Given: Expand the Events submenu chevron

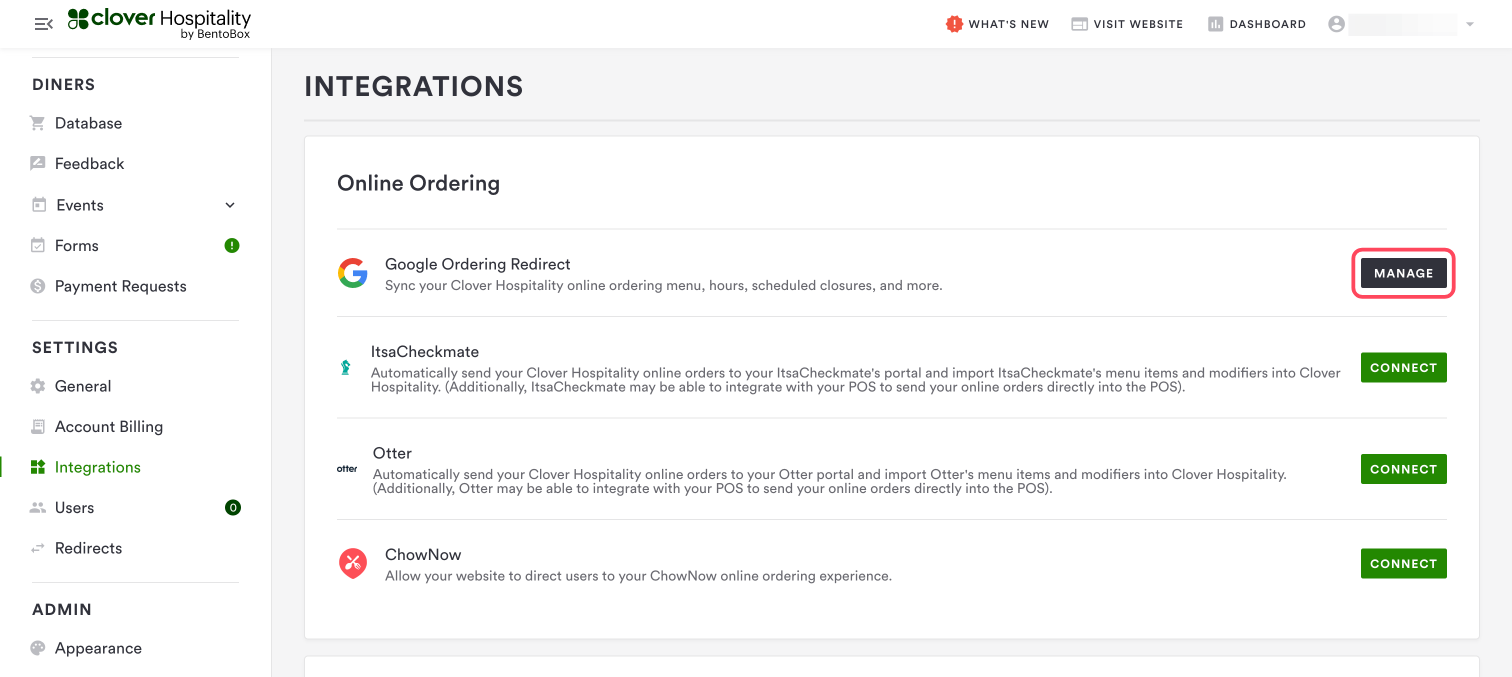Looking at the screenshot, I should 230,205.
